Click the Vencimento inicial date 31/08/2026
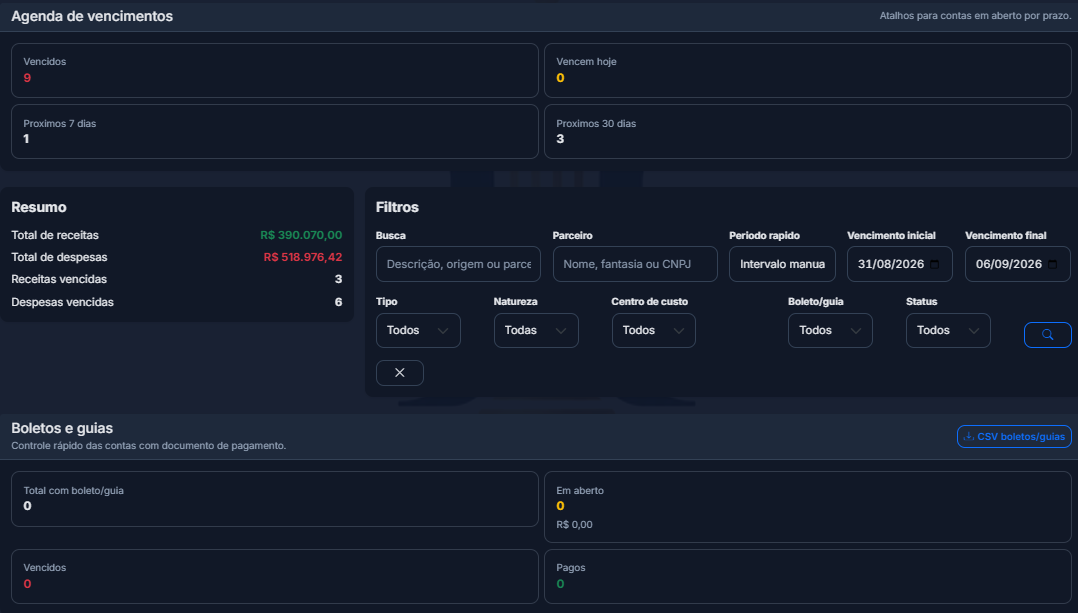Screen dimensions: 1078x613 coord(890,264)
